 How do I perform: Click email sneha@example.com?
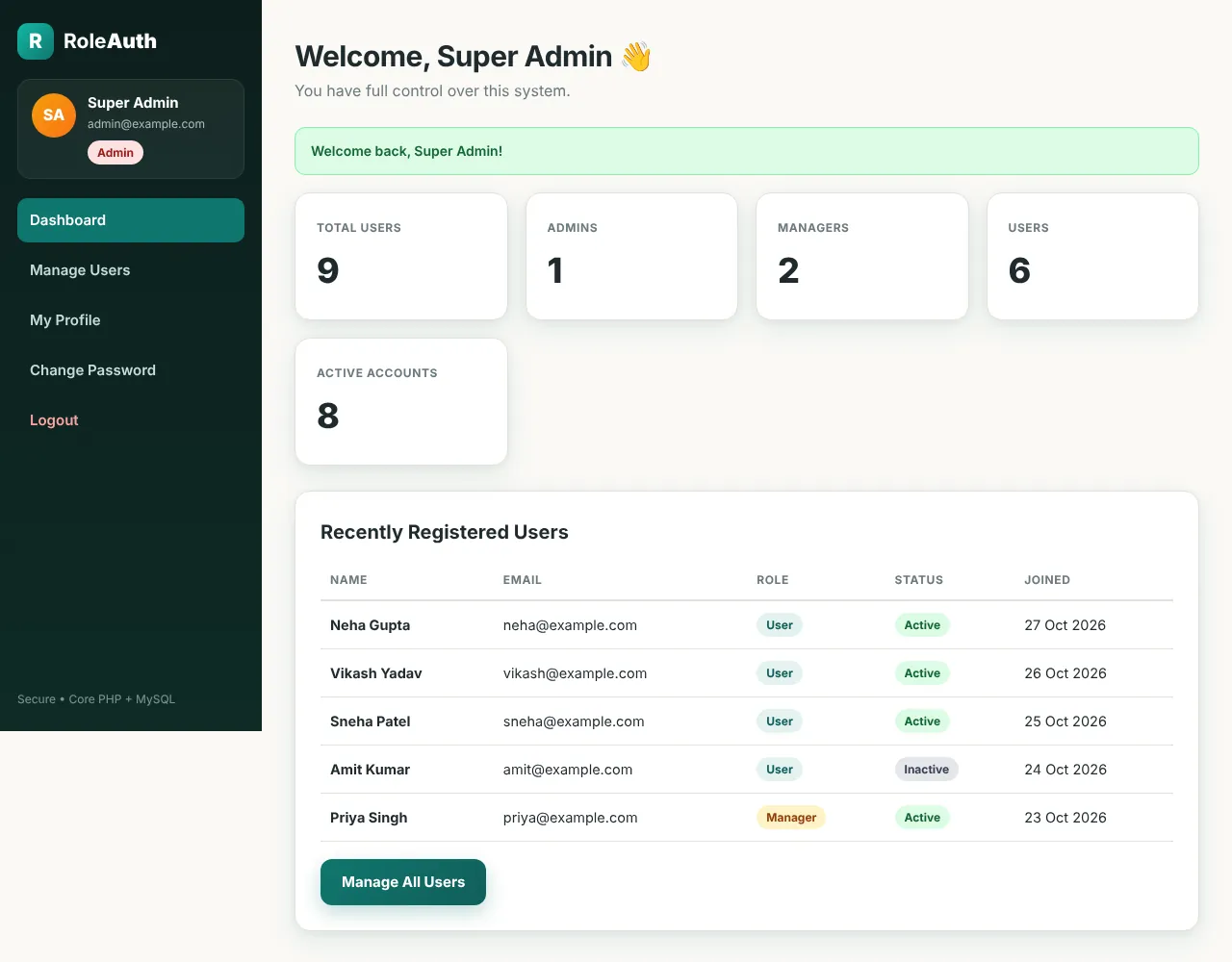point(574,721)
